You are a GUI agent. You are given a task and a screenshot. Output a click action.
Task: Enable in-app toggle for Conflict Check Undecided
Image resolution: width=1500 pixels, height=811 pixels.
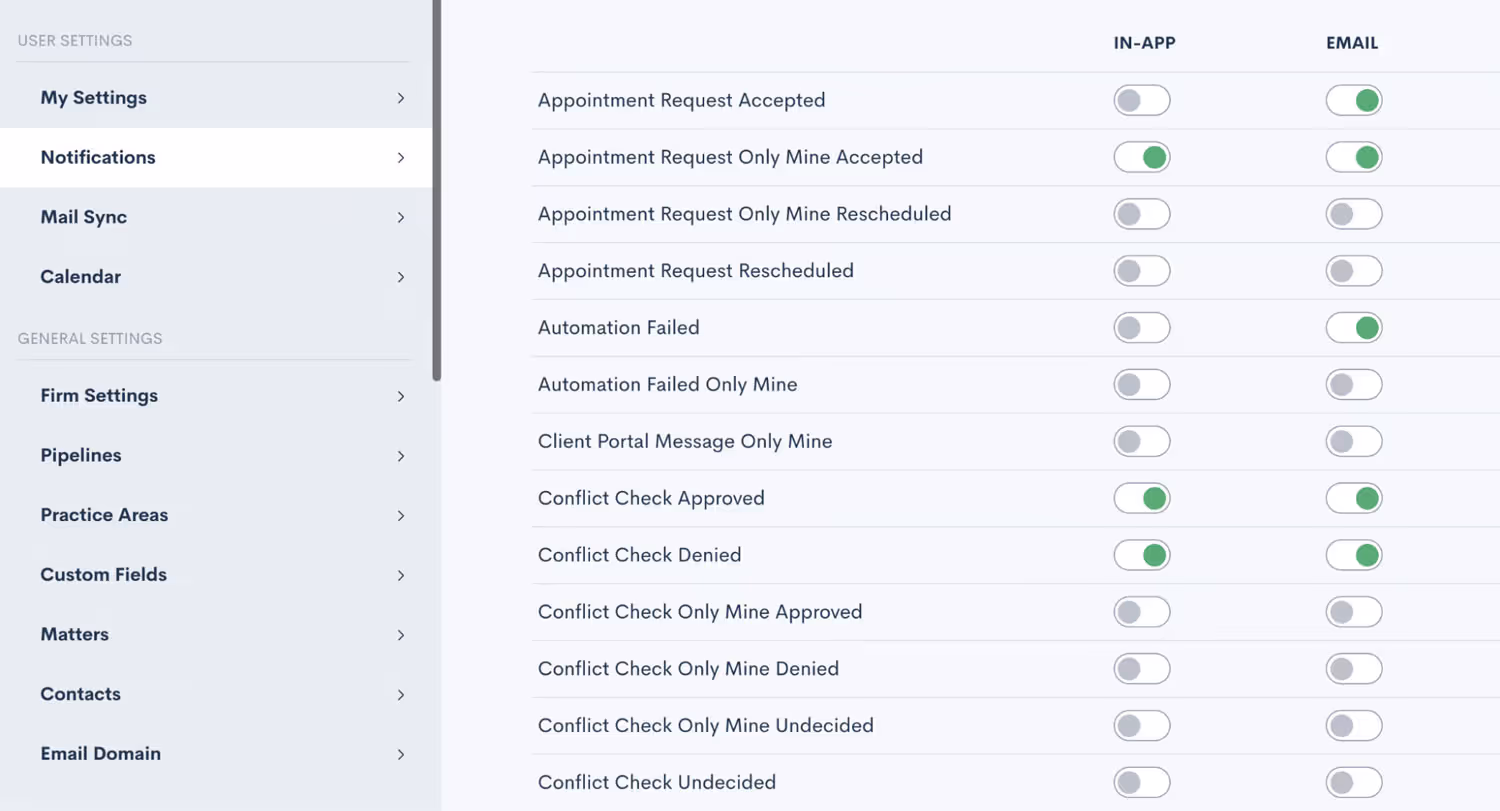click(x=1142, y=782)
